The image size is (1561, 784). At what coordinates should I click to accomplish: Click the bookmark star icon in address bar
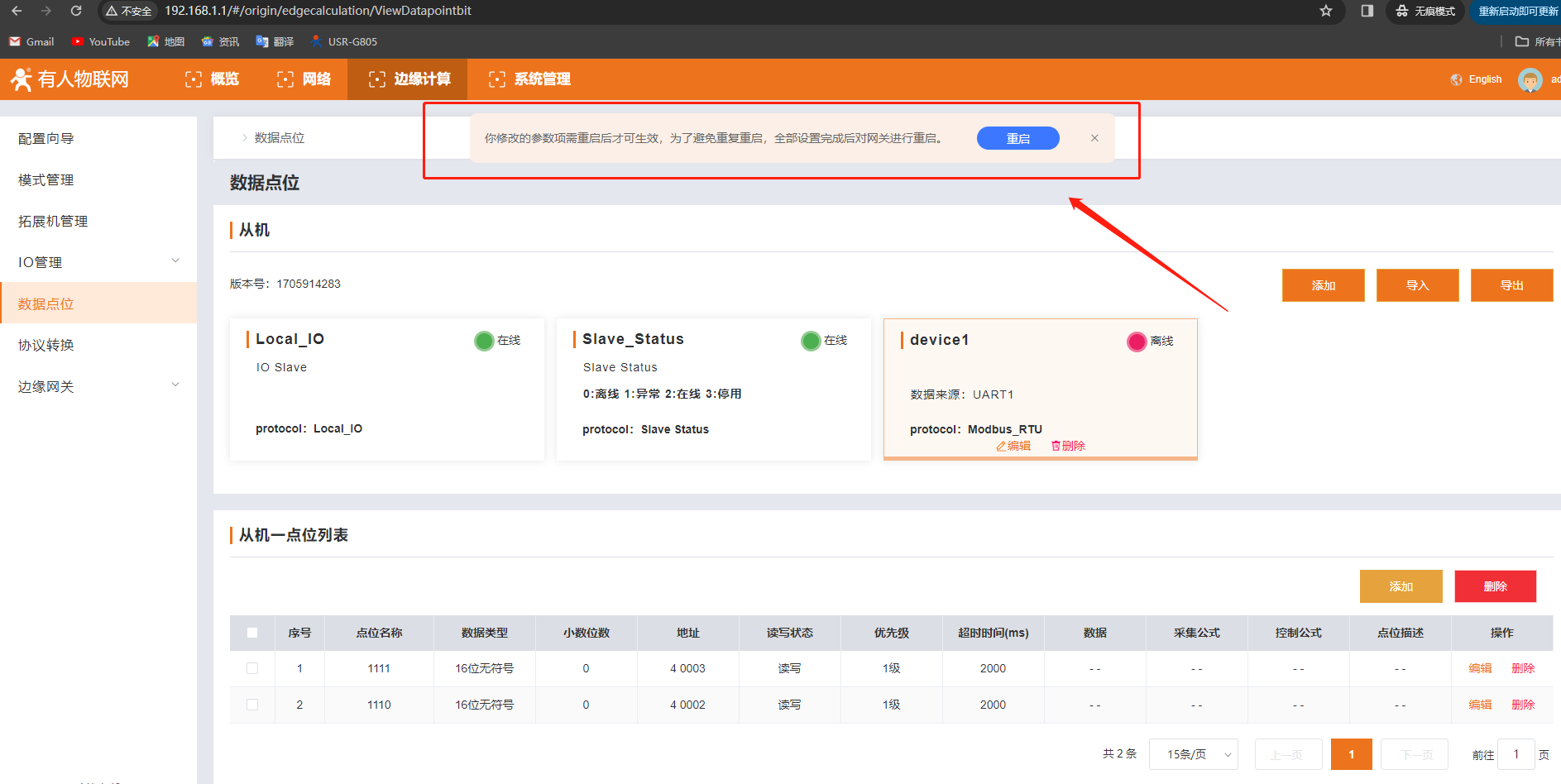click(x=1326, y=11)
